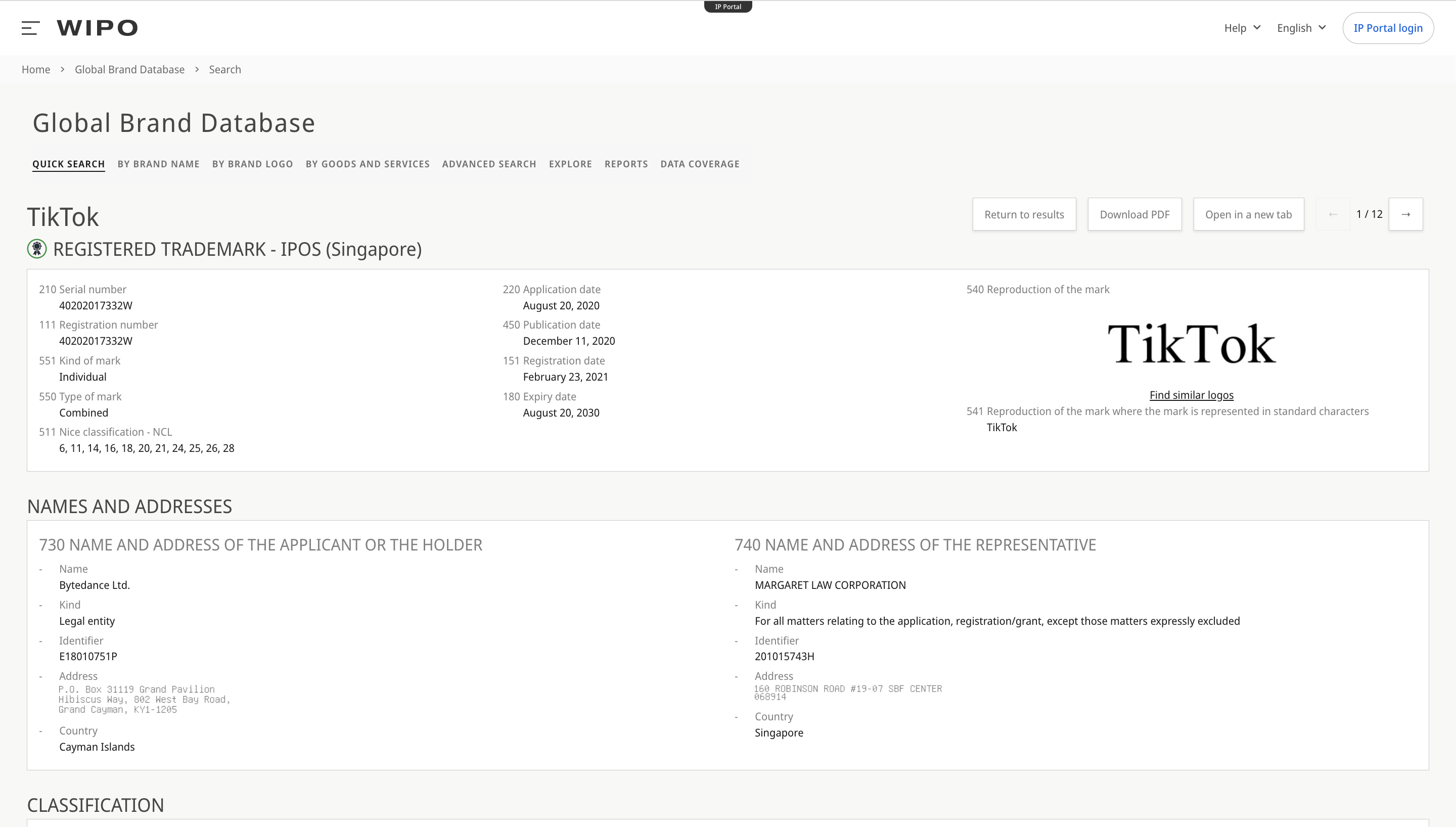
Task: Click the registered trademark status badge
Action: [37, 249]
